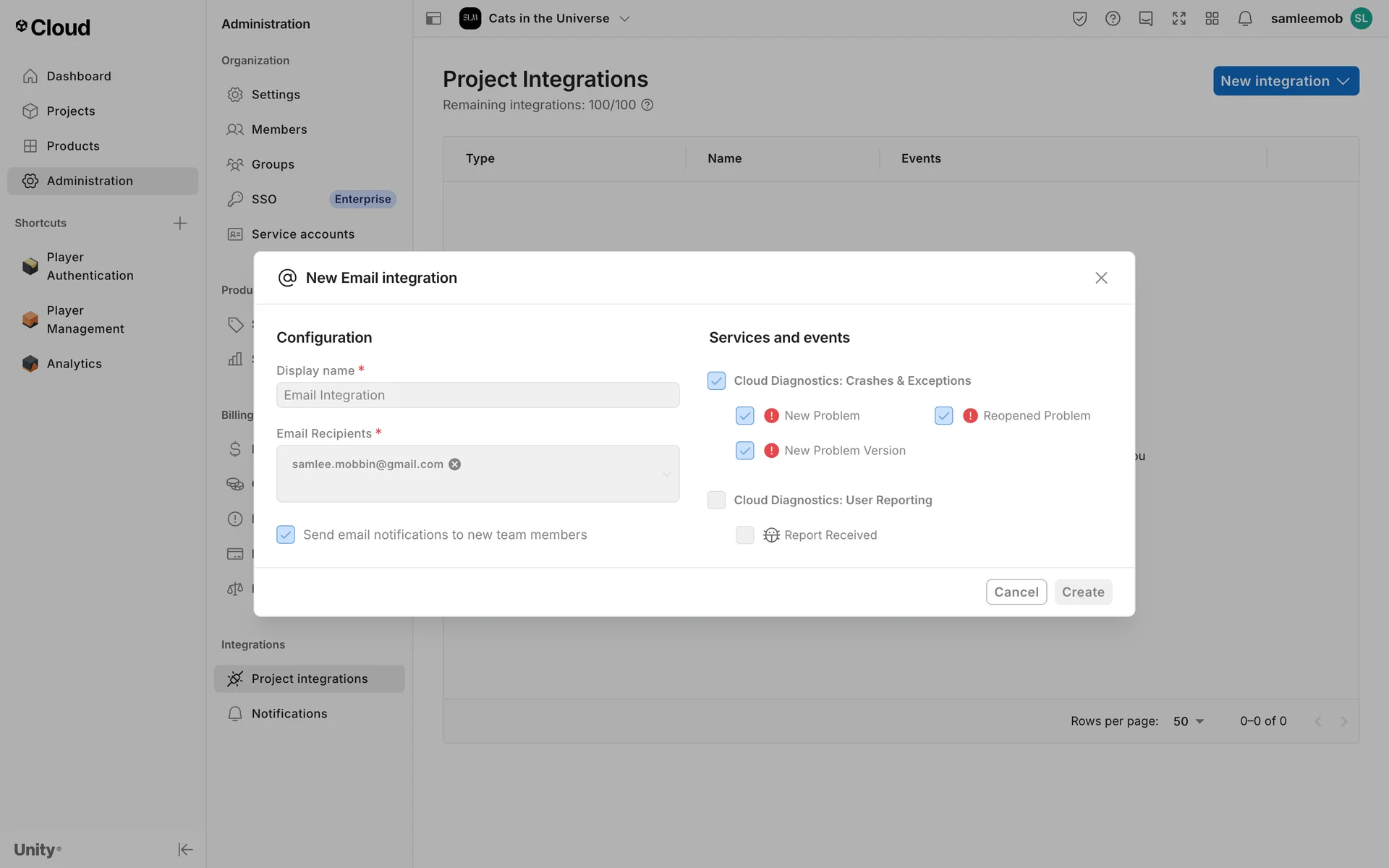Enable Cloud Diagnostics: User Reporting checkbox

click(x=716, y=501)
